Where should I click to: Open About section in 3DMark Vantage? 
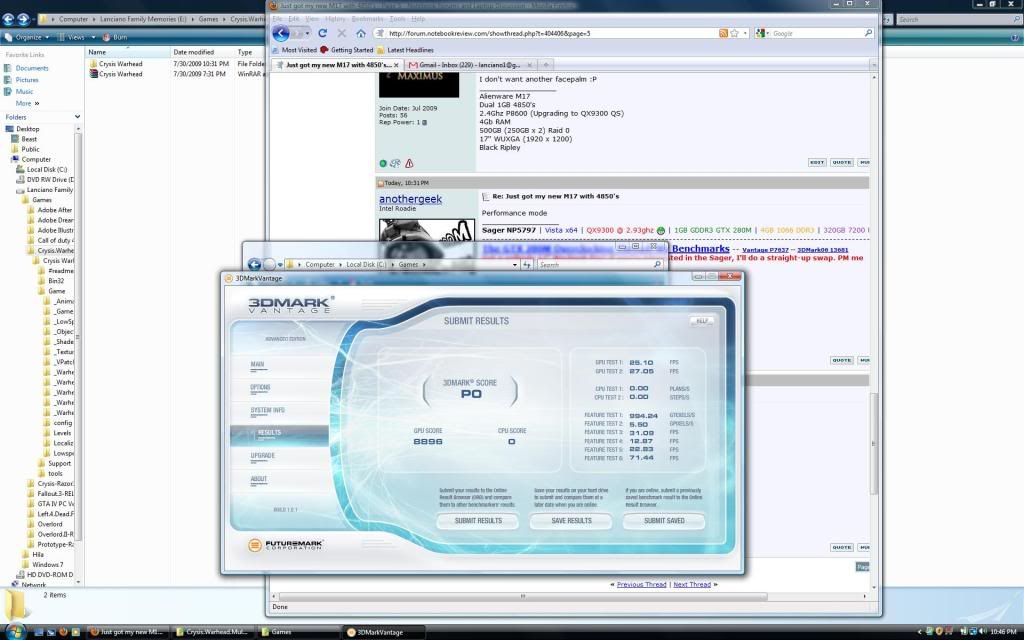click(259, 479)
